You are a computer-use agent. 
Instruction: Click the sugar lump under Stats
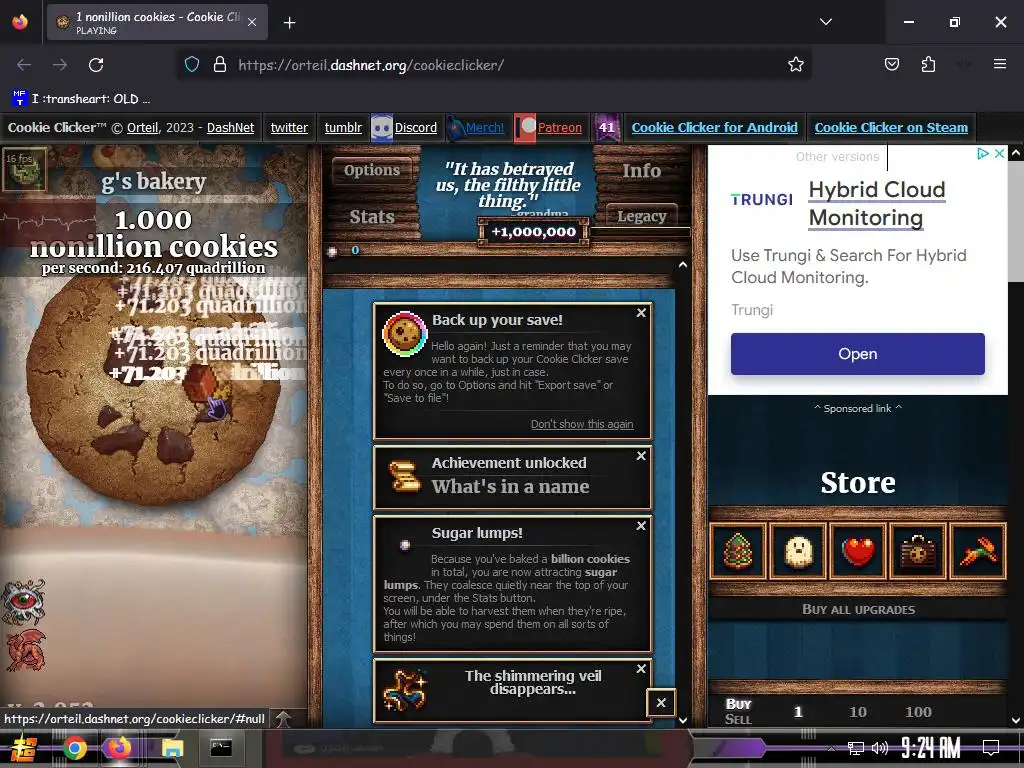(332, 251)
